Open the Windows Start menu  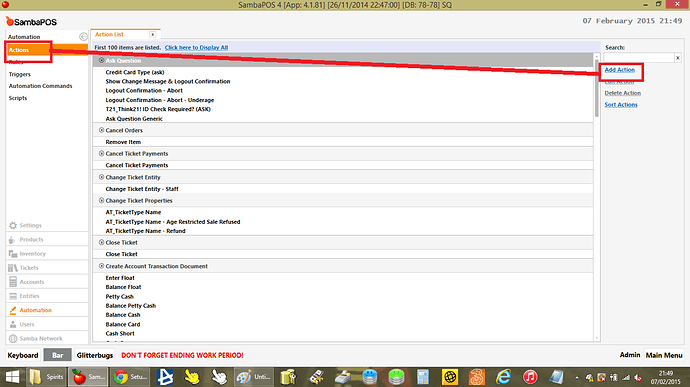click(x=12, y=377)
